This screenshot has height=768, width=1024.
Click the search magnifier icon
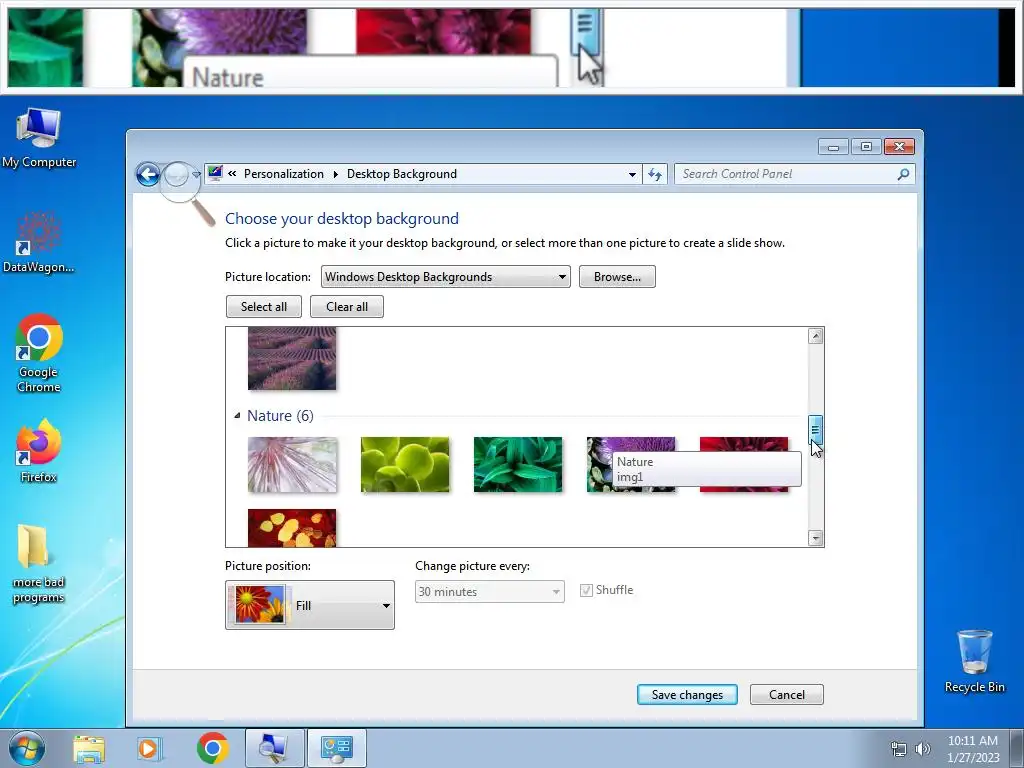point(903,174)
